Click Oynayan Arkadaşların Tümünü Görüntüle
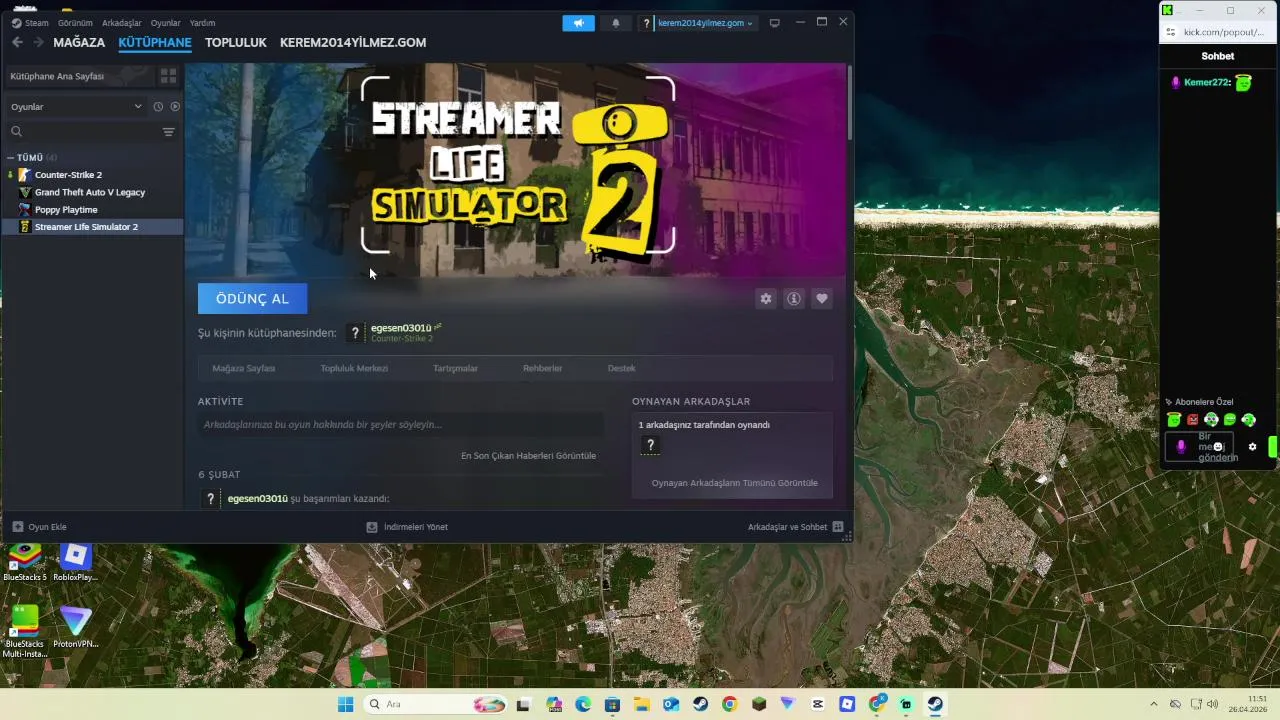The image size is (1280, 720). point(734,483)
